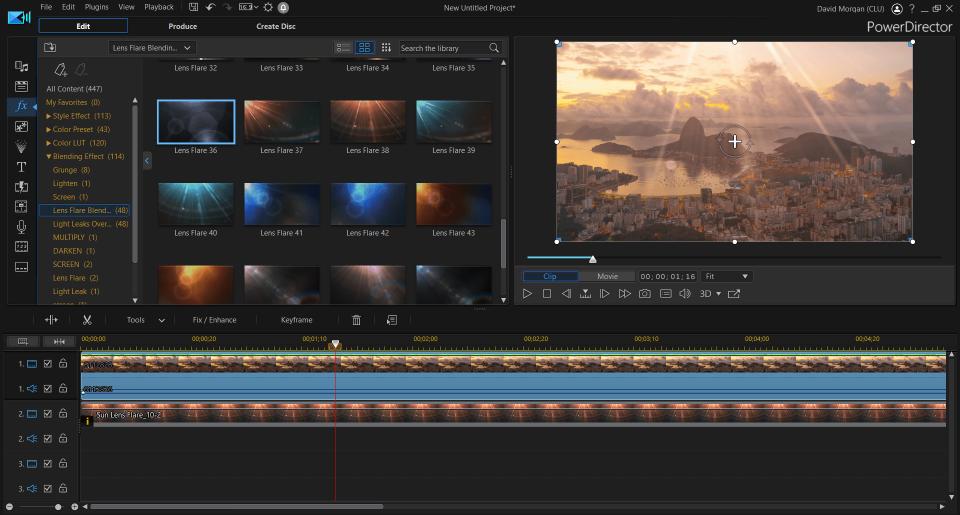Screen dimensions: 960x515
Task: Open the File menu
Action: tap(46, 7)
